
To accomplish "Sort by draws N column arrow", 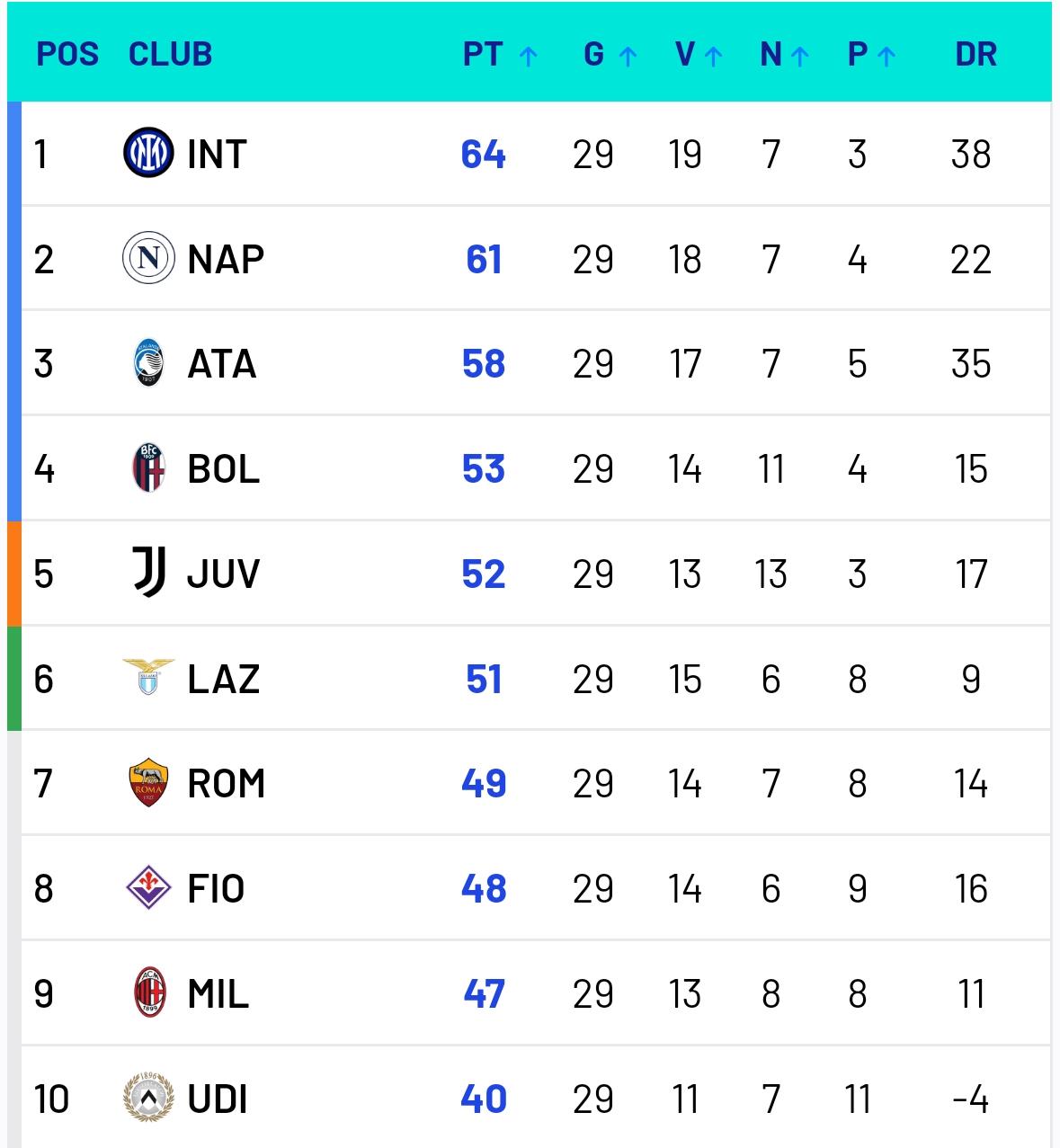I will (x=800, y=57).
